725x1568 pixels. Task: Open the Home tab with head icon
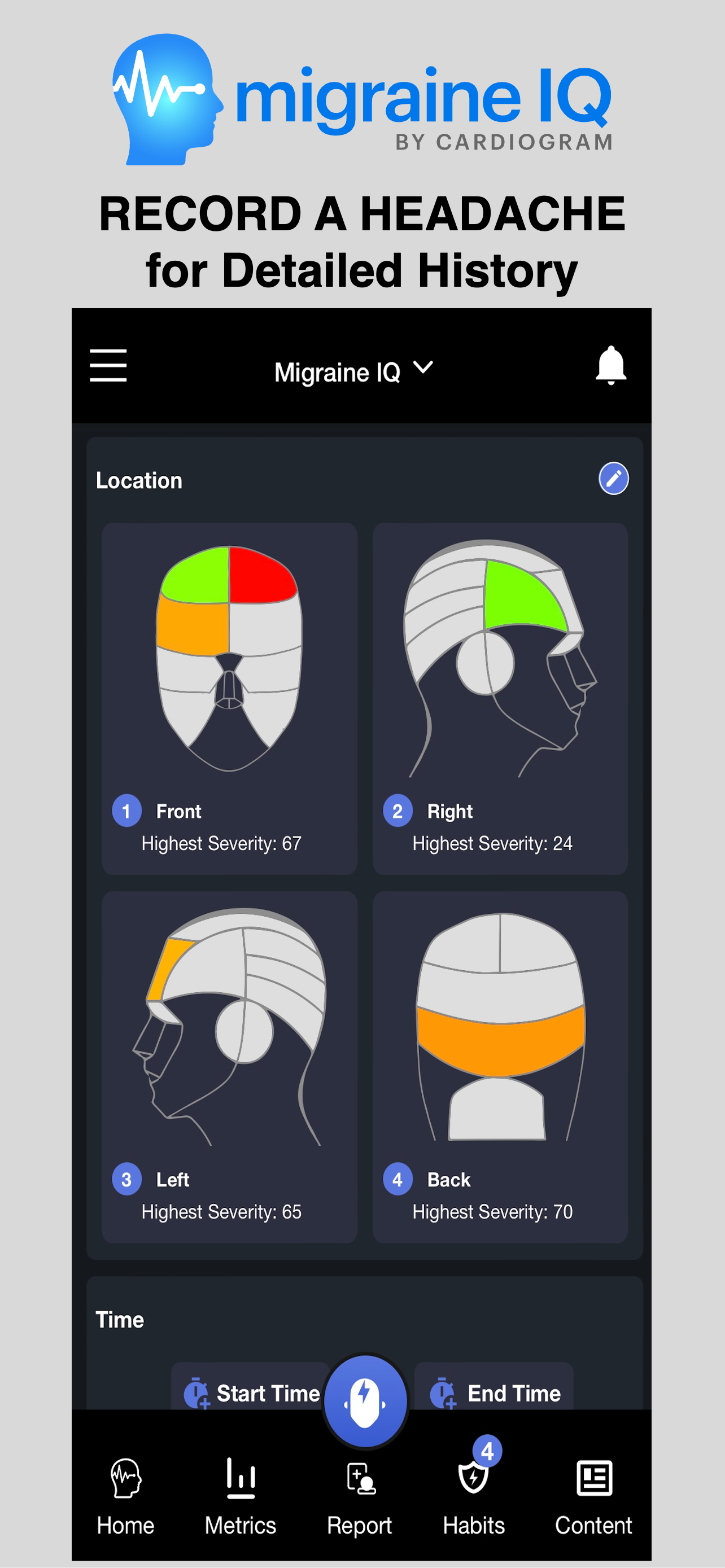tap(125, 1497)
